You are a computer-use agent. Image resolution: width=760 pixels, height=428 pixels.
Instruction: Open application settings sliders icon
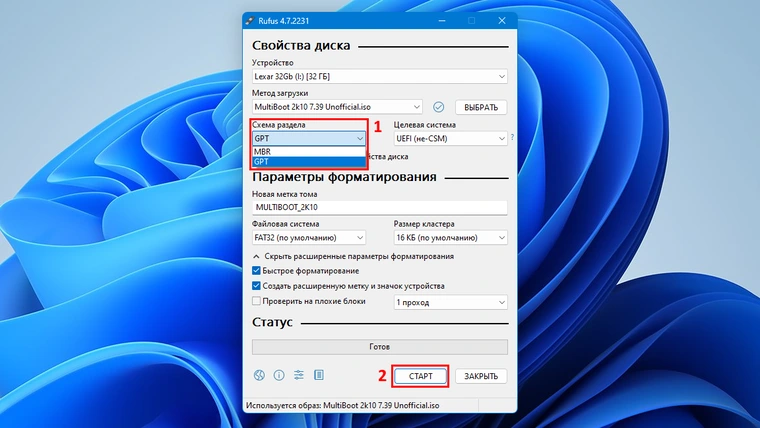(x=299, y=376)
